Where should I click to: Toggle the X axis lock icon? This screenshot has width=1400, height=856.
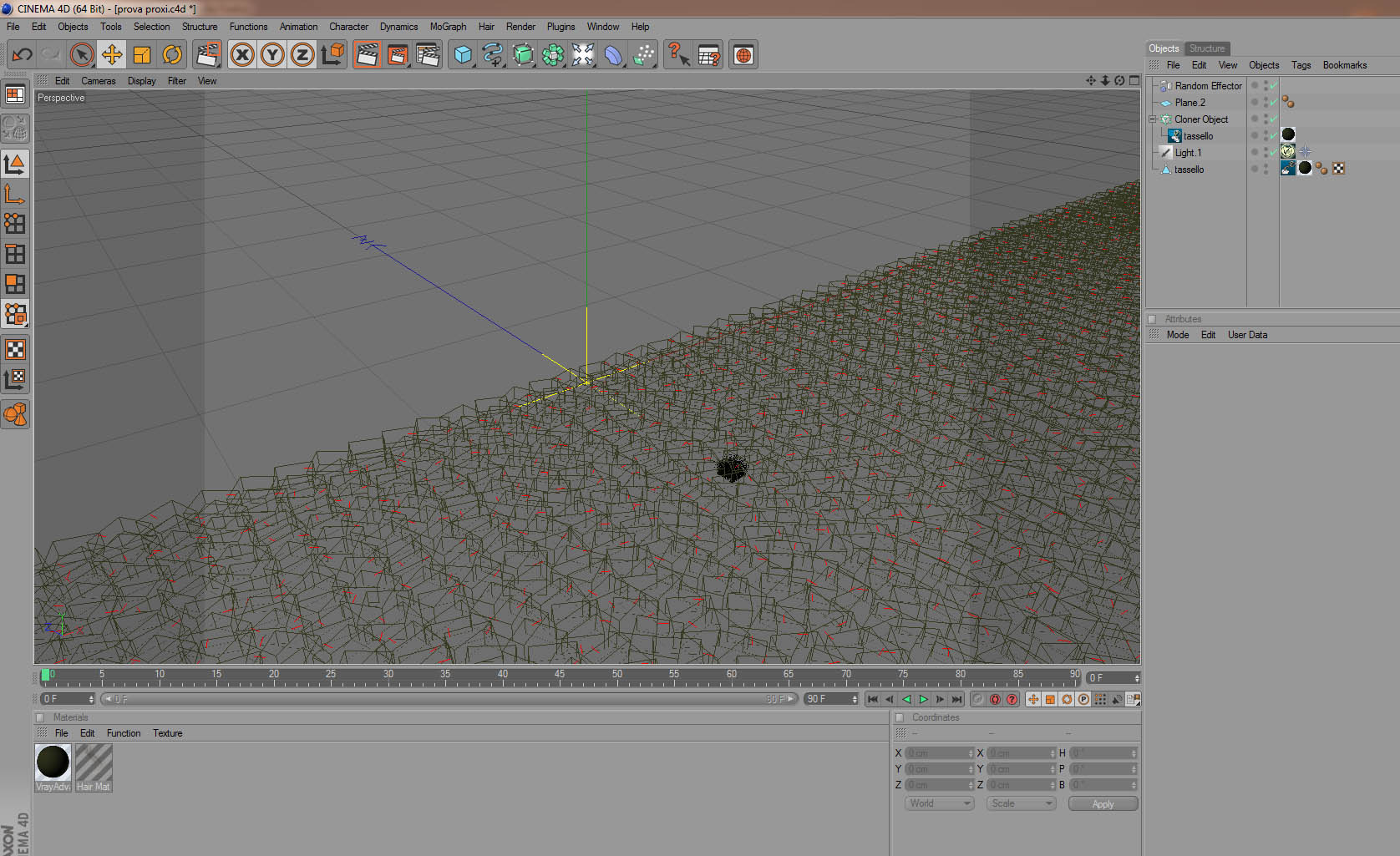pos(242,55)
